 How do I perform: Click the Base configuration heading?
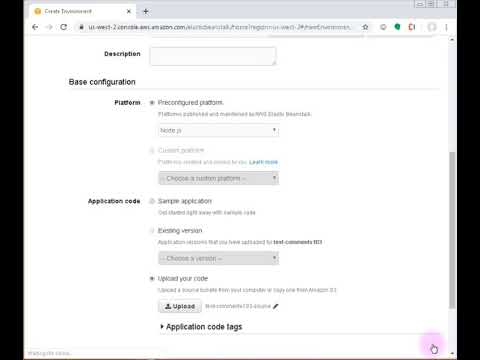(102, 82)
